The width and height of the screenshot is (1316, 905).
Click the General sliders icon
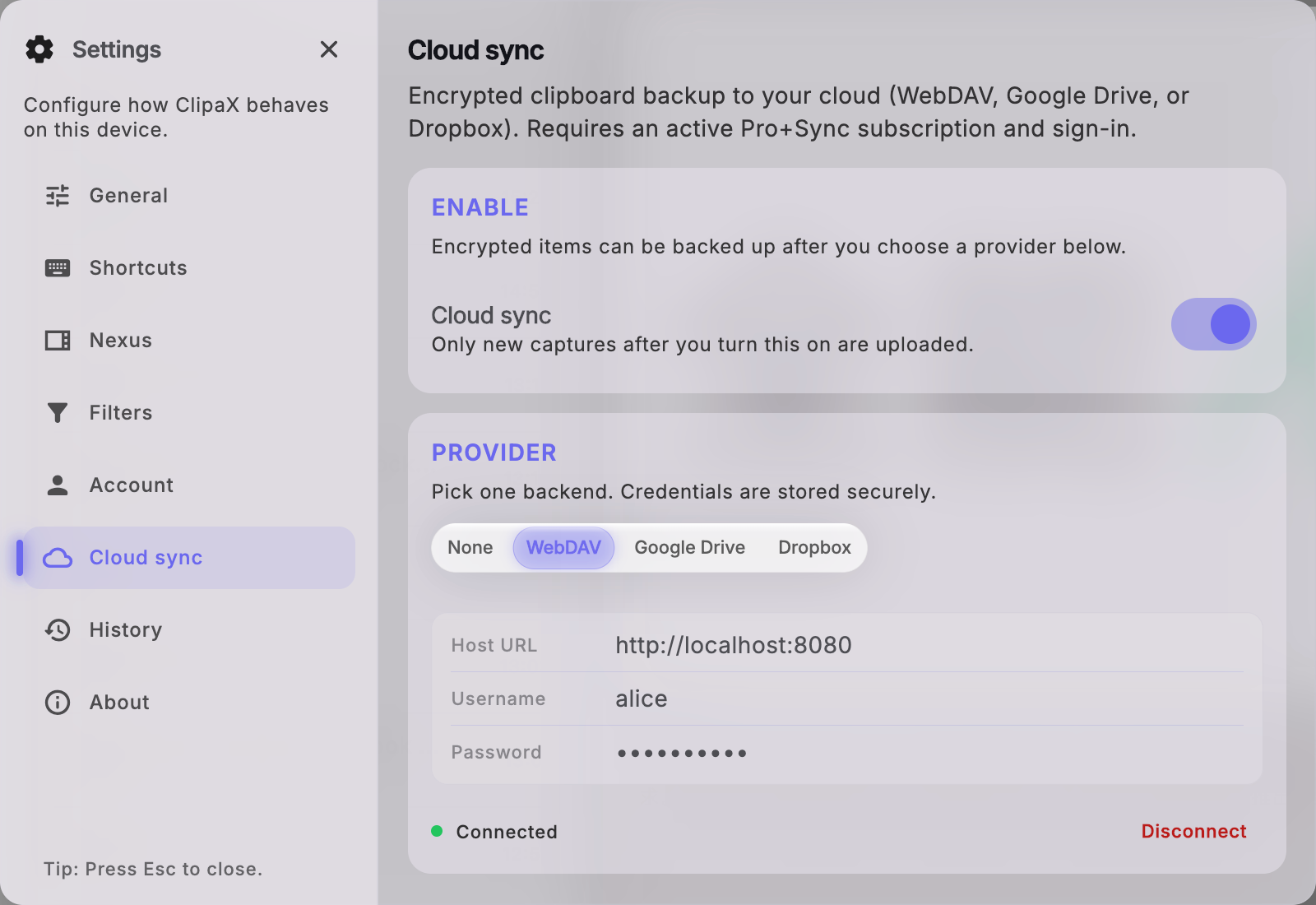(x=58, y=196)
